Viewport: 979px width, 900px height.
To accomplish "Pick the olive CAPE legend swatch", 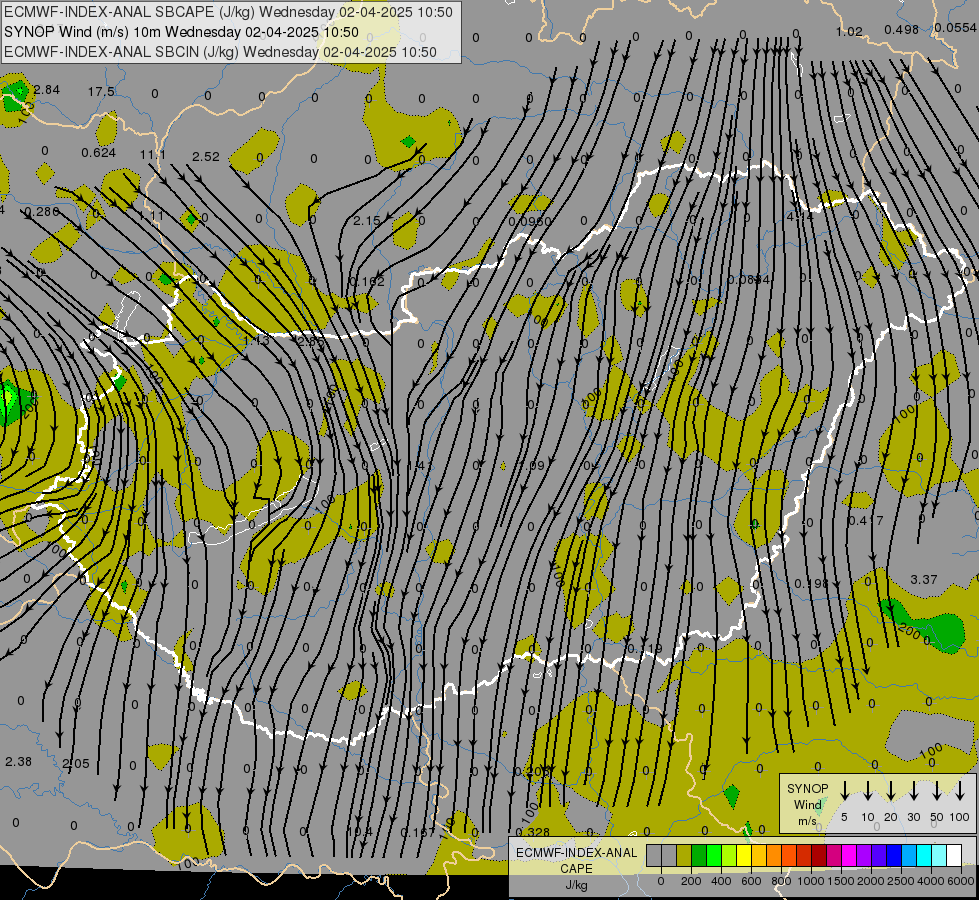I will 684,856.
